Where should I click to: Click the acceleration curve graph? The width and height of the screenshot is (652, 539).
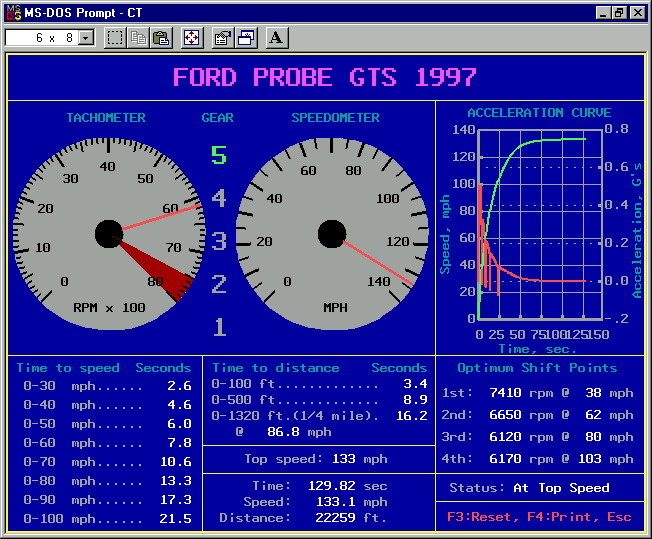tap(540, 223)
